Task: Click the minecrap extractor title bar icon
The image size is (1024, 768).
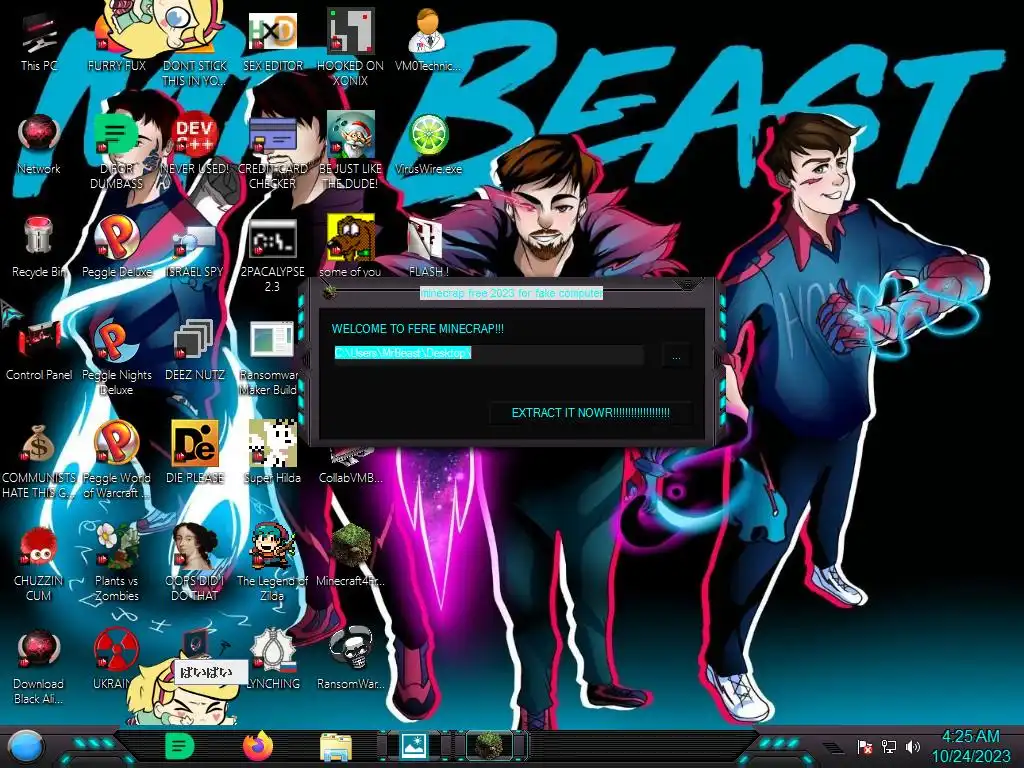Action: [330, 291]
